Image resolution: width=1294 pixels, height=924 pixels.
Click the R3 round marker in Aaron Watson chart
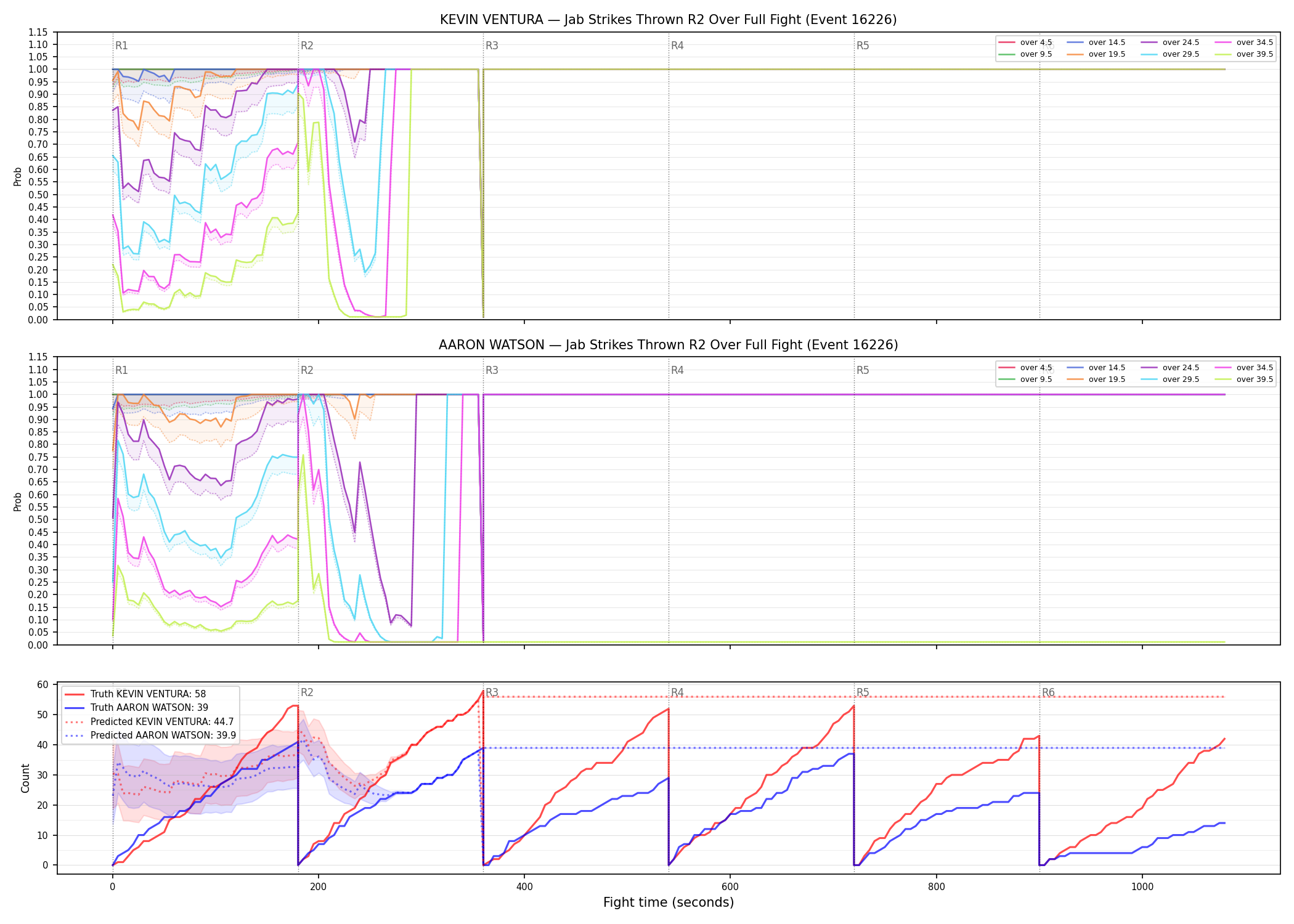tap(492, 370)
